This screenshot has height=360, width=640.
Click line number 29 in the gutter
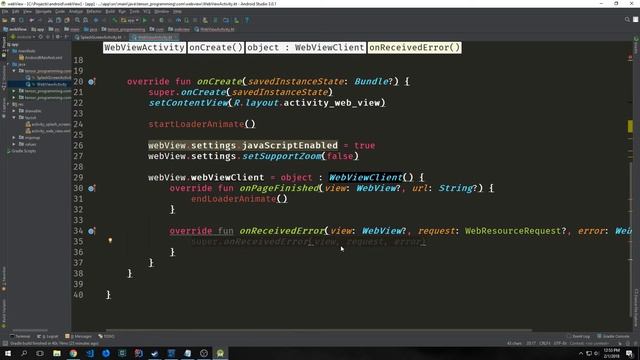78,178
